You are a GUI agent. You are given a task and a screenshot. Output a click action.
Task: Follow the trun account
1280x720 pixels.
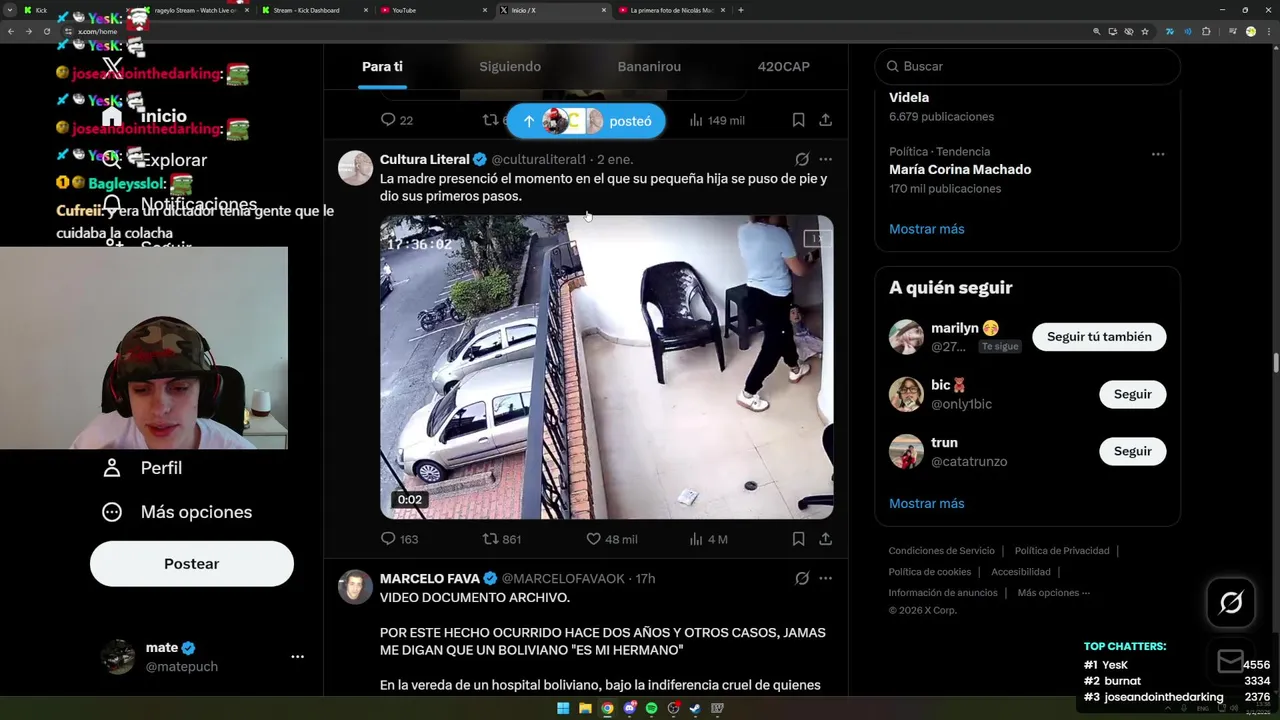[x=1133, y=451]
